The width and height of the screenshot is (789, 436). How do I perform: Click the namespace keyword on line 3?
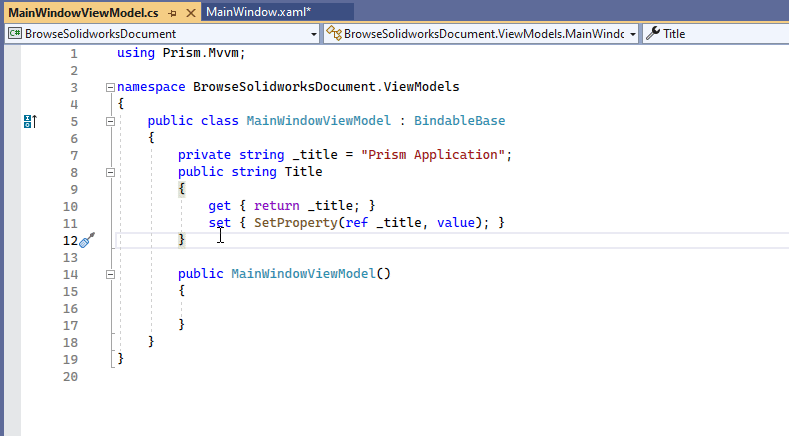click(151, 87)
